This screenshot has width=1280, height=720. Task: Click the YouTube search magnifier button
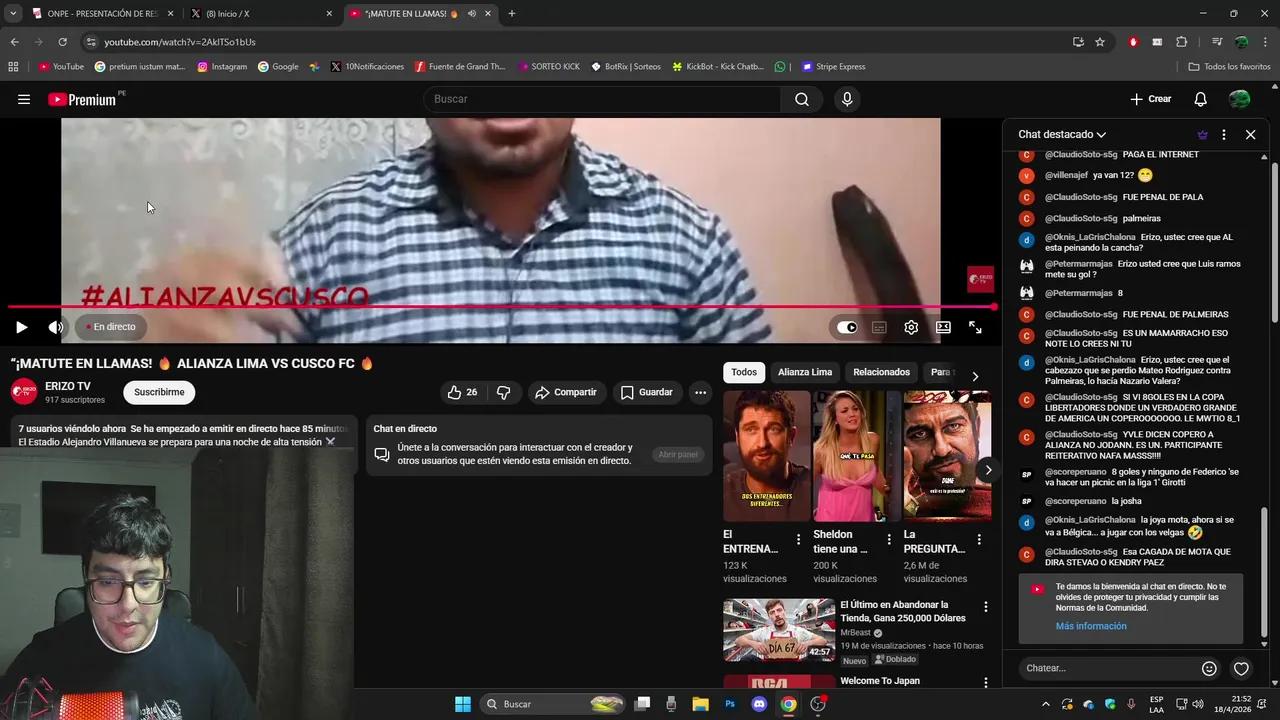point(802,99)
